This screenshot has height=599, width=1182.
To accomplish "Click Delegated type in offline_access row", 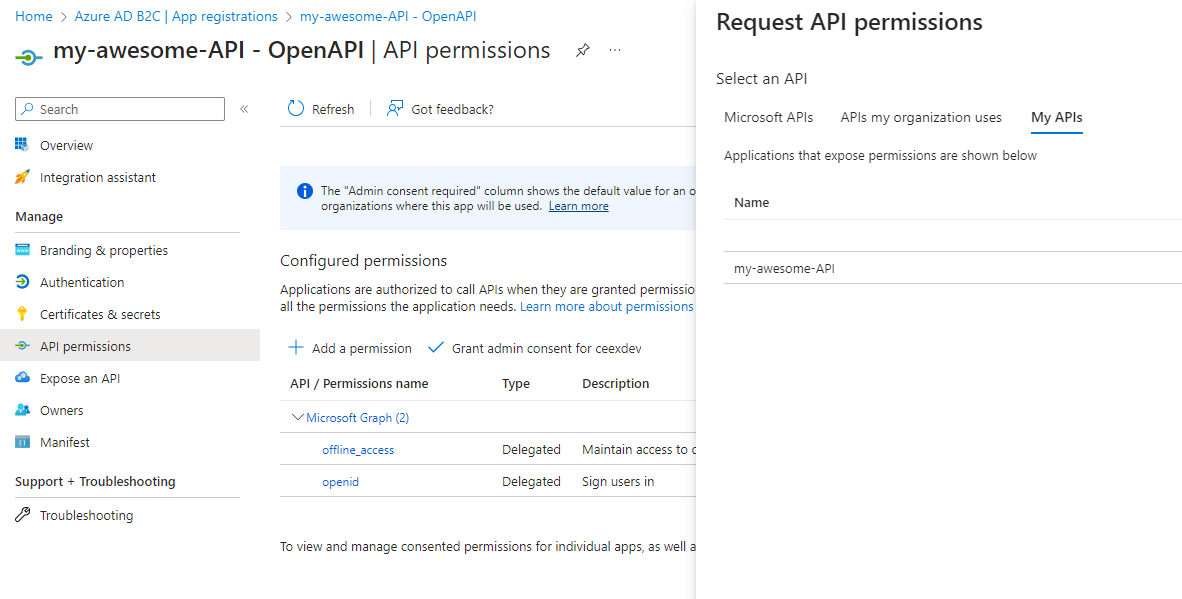I will 531,450.
